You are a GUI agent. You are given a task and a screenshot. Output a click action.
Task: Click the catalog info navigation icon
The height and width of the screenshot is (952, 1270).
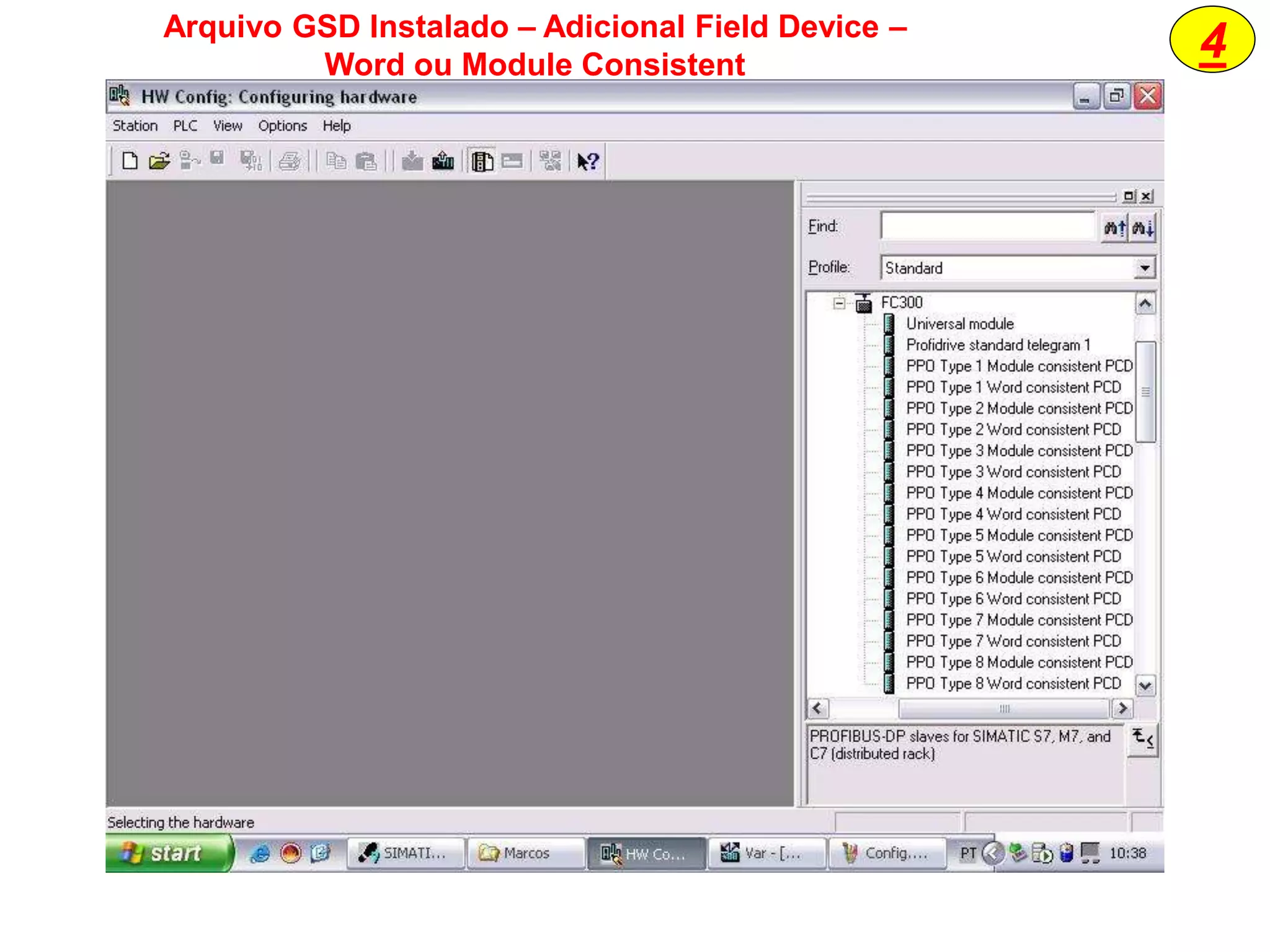(x=1142, y=739)
